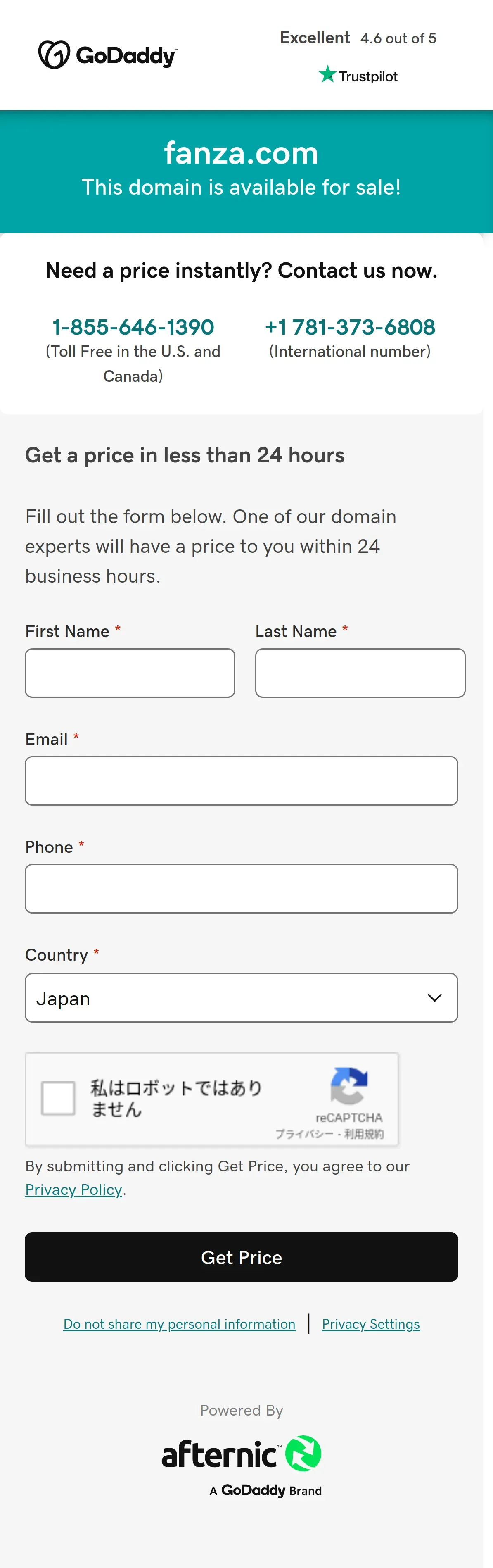Viewport: 493px width, 1568px height.
Task: Expand the Country dropdown chevron
Action: [434, 998]
